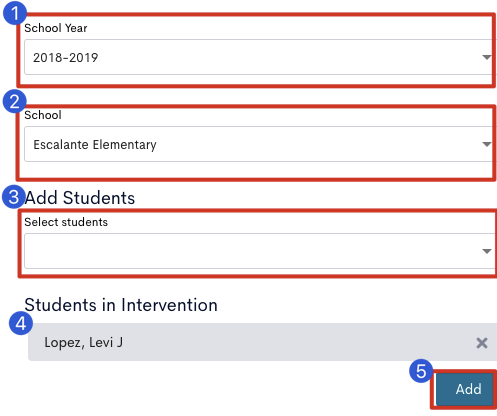Click the School Year label
The image size is (497, 416).
[x=56, y=28]
